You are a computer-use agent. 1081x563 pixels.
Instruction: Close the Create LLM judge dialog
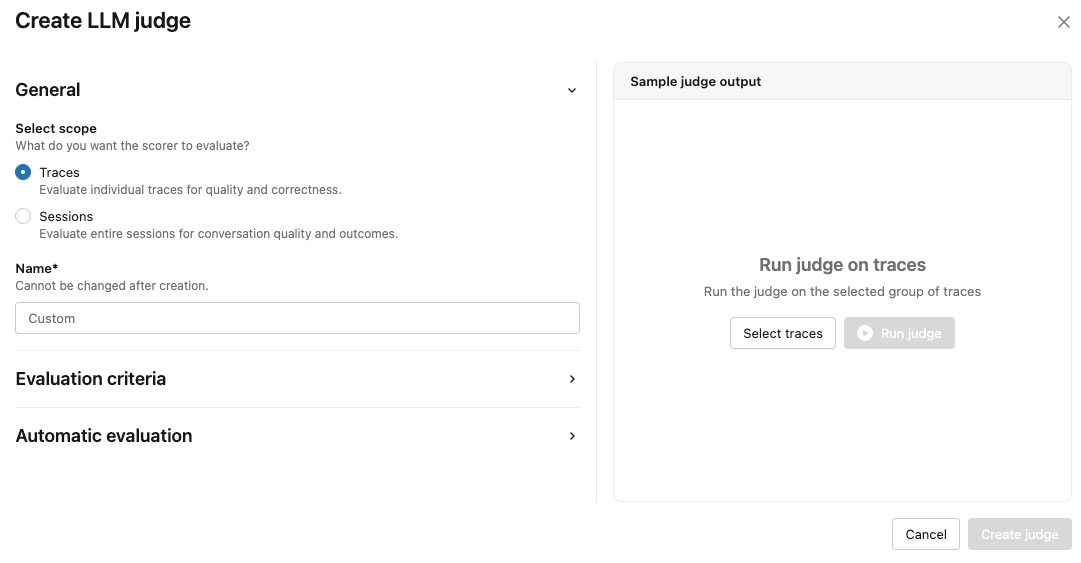pyautogui.click(x=1063, y=22)
